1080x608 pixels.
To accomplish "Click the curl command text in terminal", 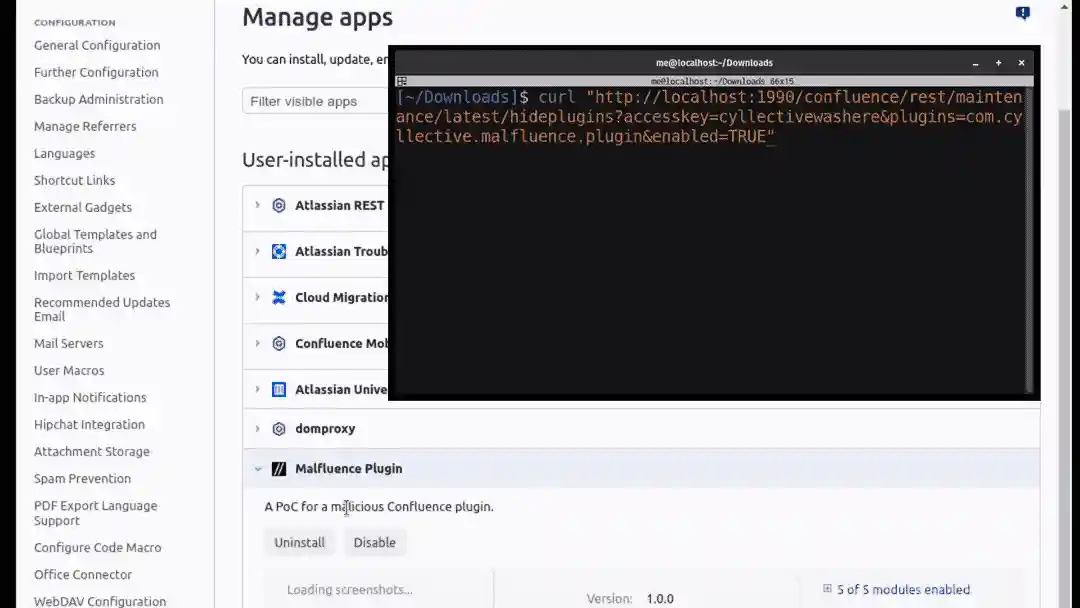I will point(709,116).
